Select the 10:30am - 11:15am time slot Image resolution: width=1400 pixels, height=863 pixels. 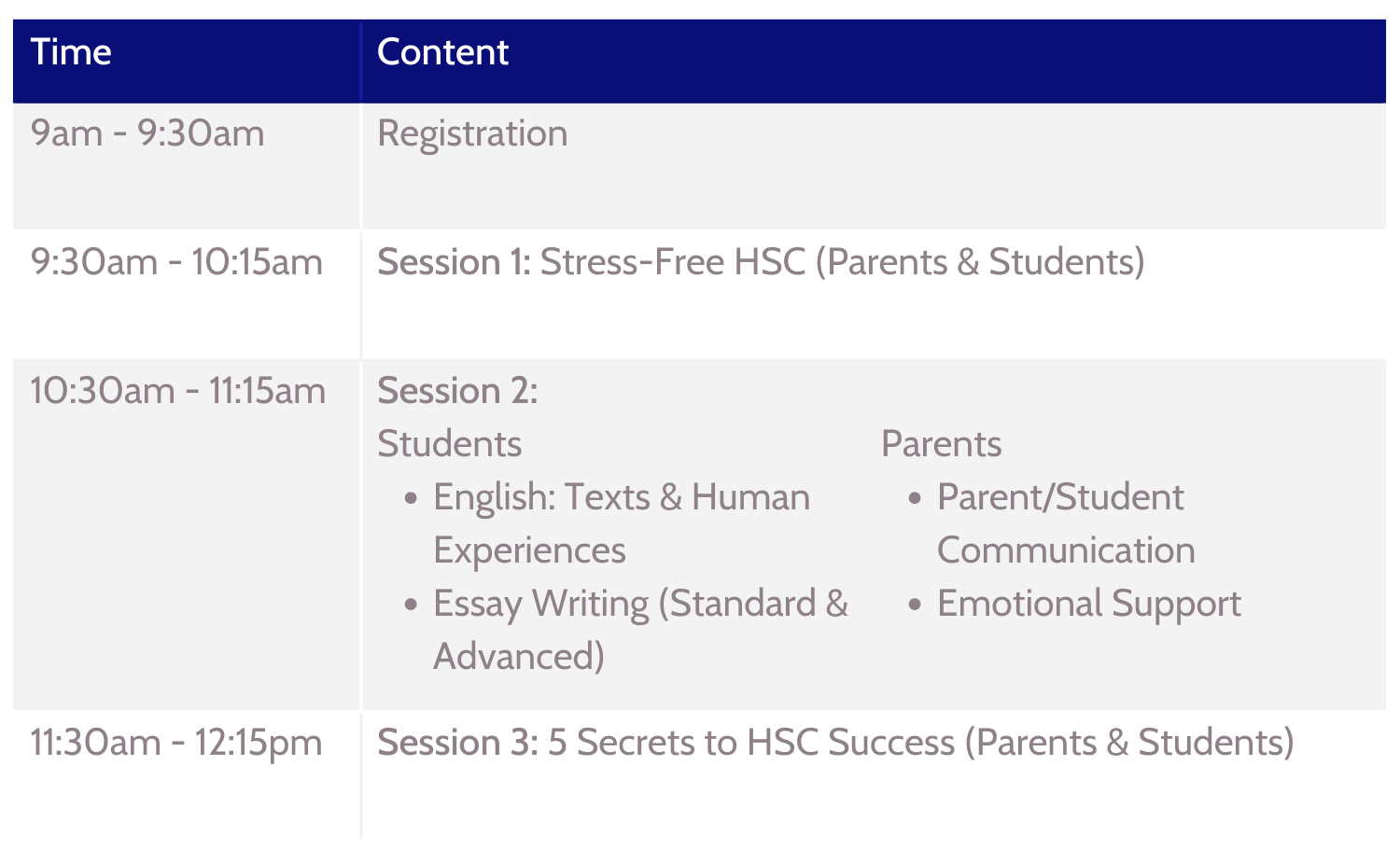[178, 391]
